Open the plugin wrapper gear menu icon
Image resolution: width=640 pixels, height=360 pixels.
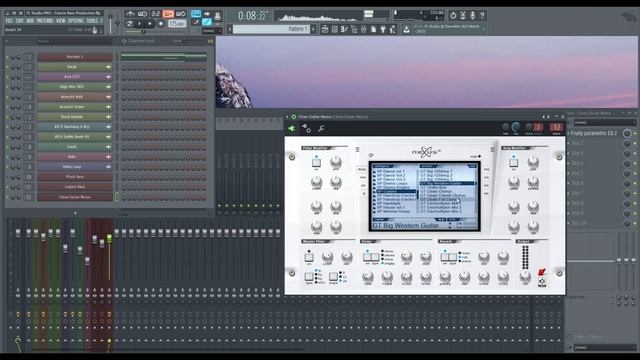click(x=293, y=117)
